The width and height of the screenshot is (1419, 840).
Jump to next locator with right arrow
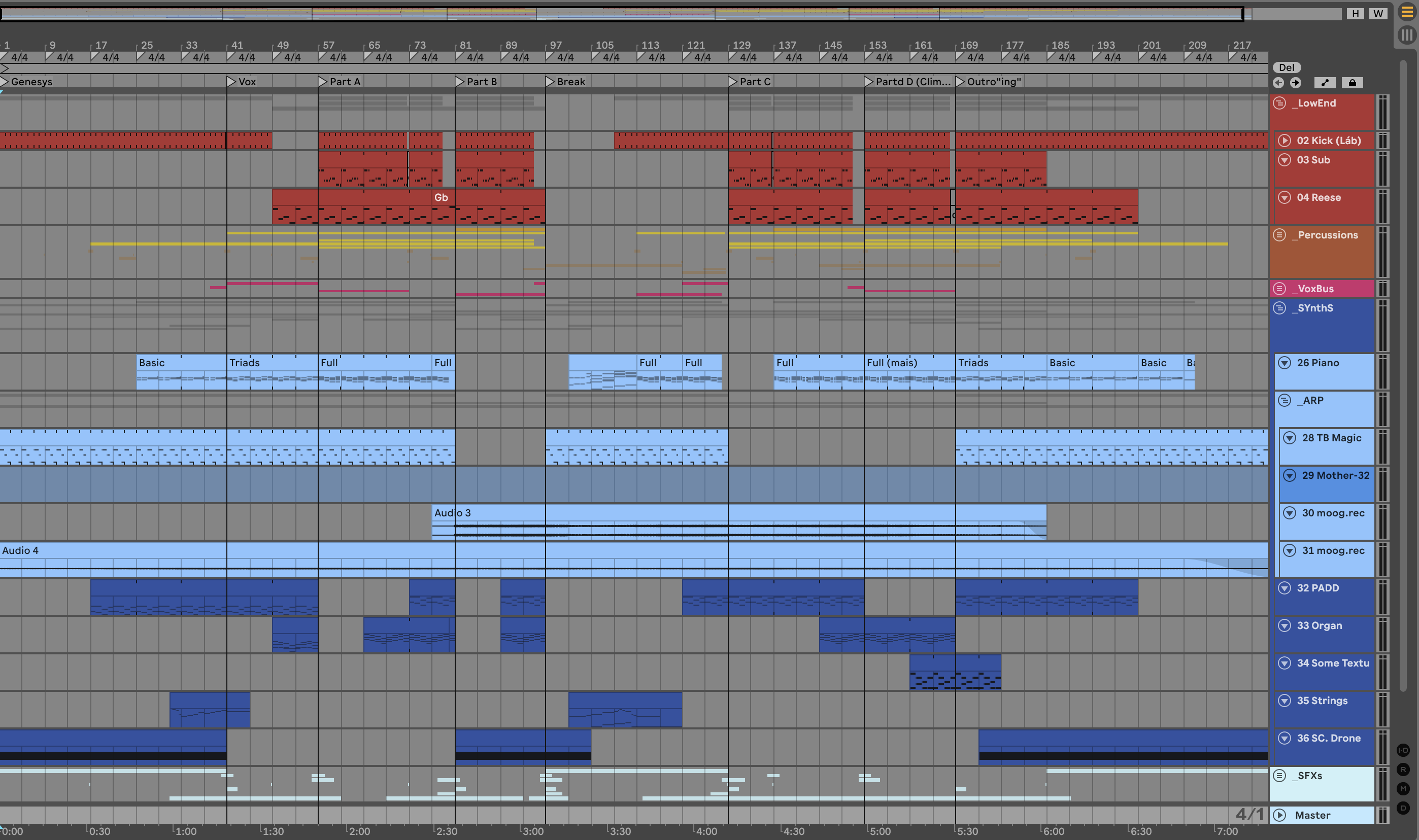(x=1296, y=83)
